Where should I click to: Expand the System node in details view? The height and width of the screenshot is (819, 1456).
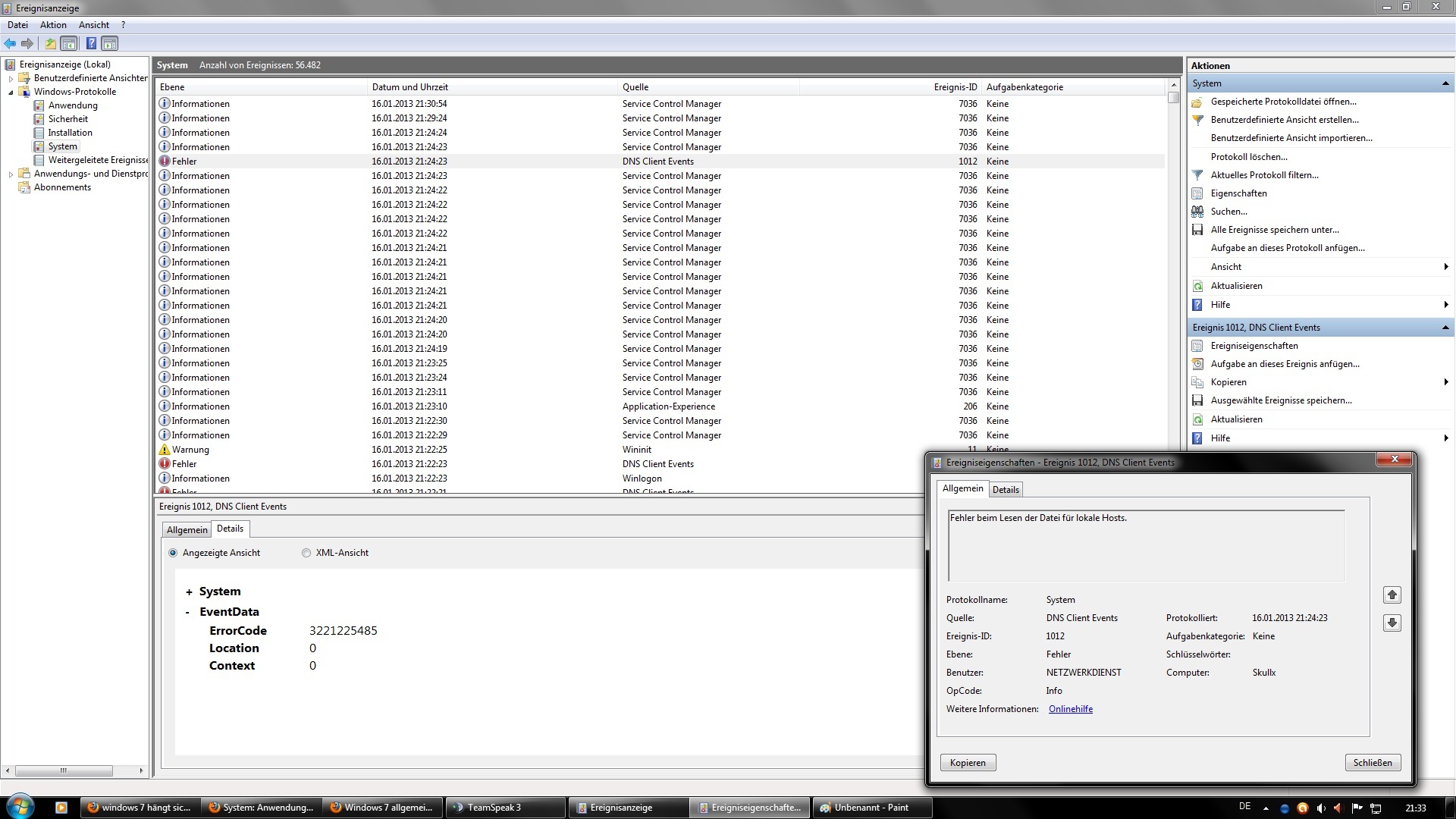coord(189,592)
